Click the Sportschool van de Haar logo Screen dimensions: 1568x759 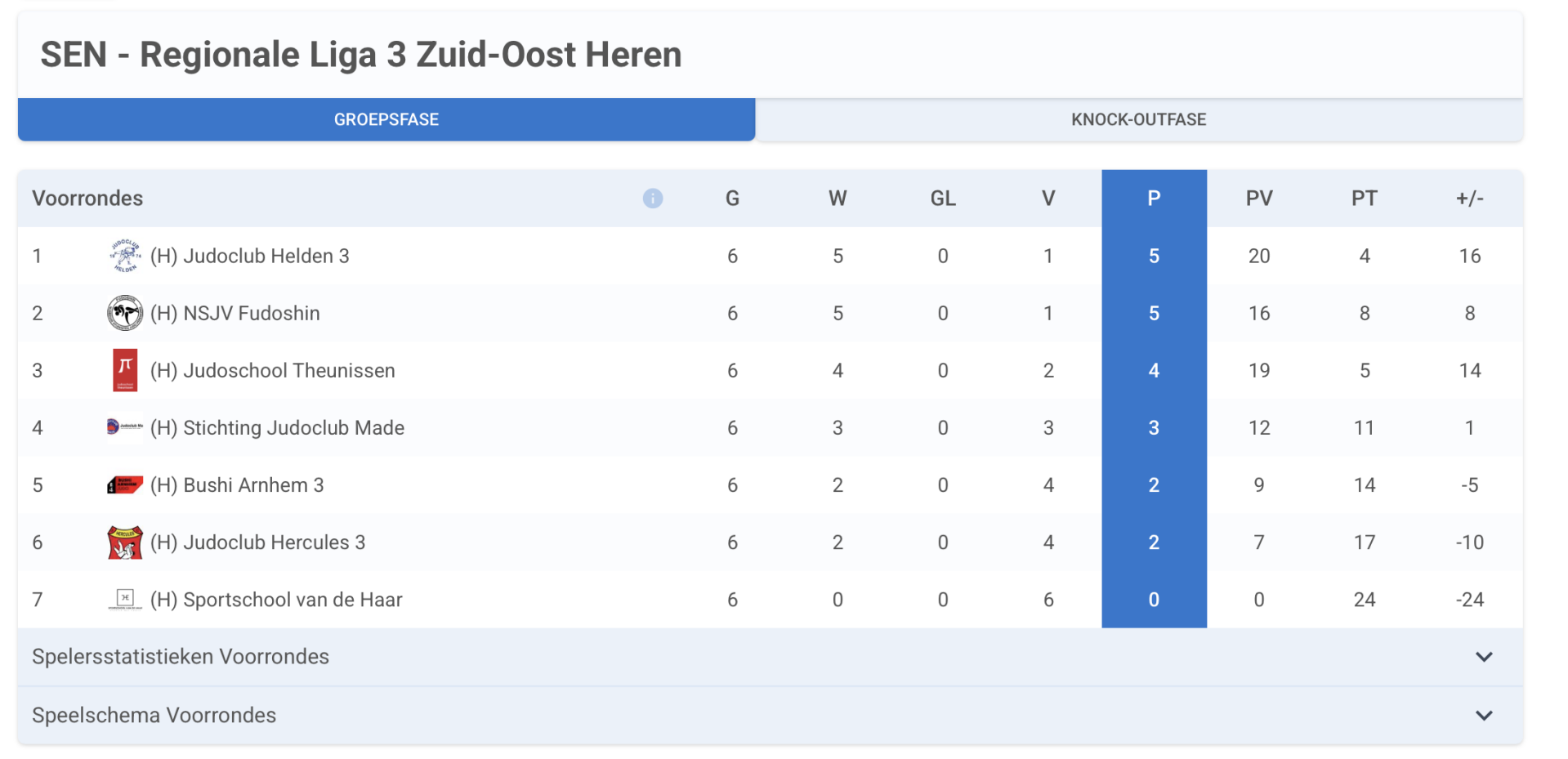tap(125, 599)
